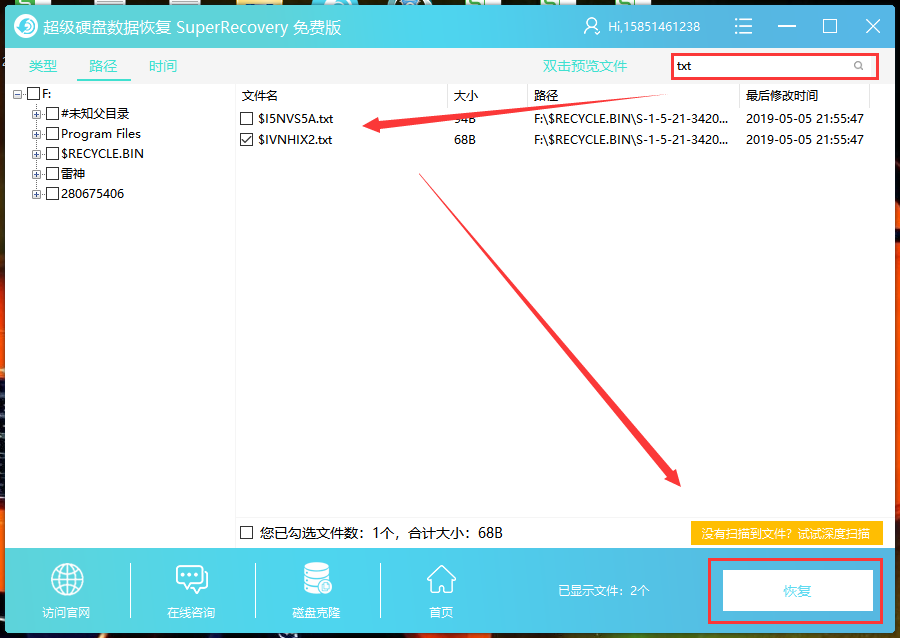
Task: Click the 已显示文件:2个 status text
Action: pos(604,590)
